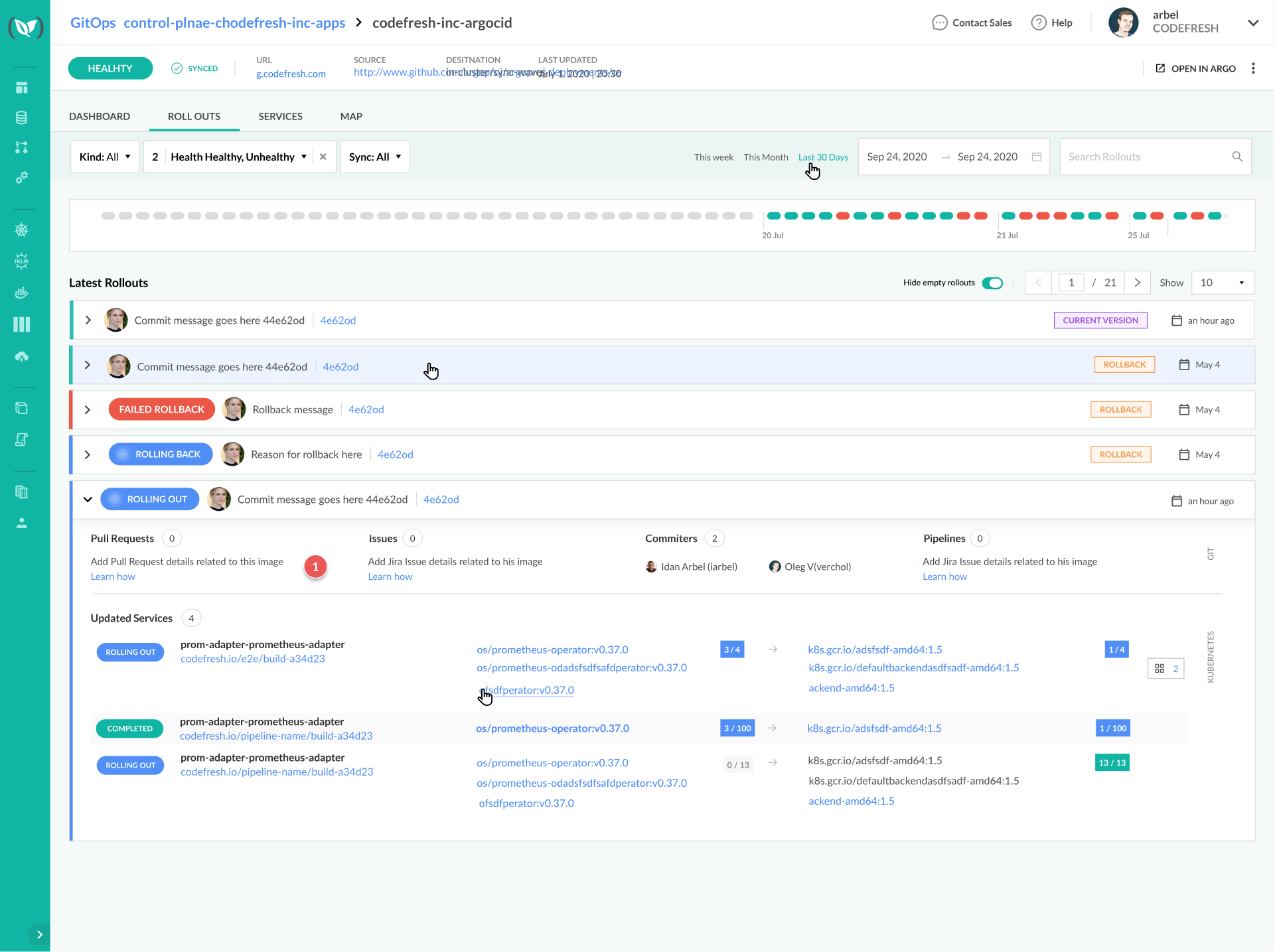Image resolution: width=1275 pixels, height=952 pixels.
Task: Open the dashboard layout icon in sidebar
Action: click(x=22, y=88)
